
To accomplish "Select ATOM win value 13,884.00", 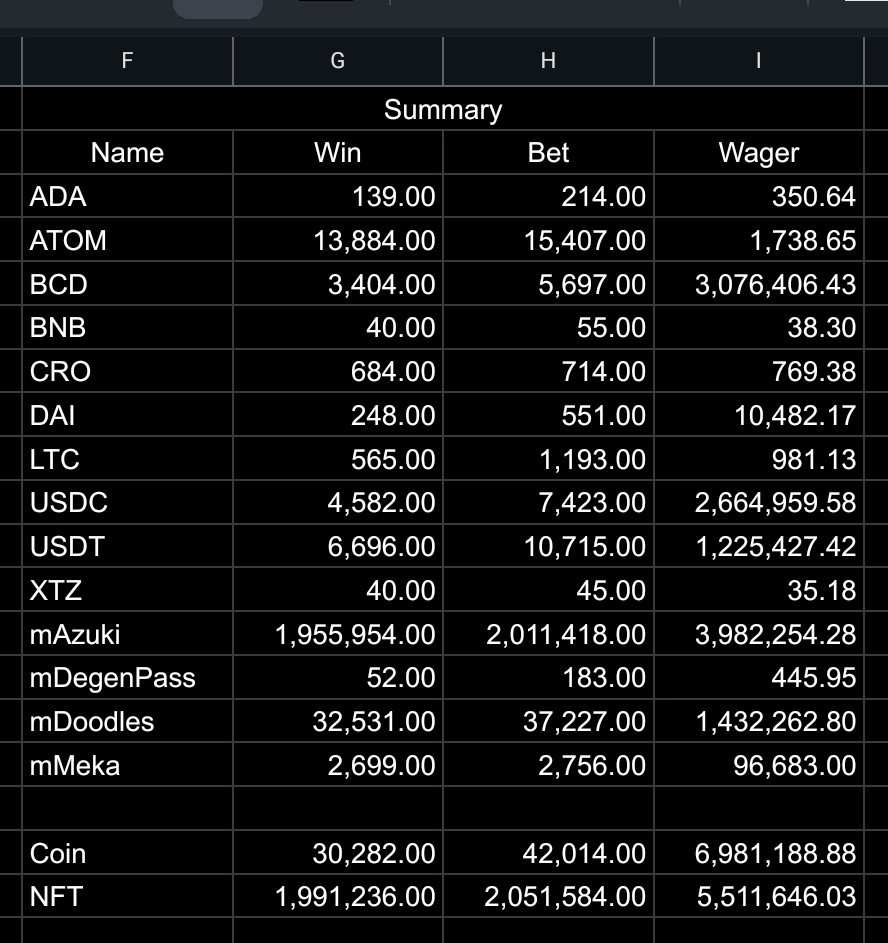I will 337,240.
